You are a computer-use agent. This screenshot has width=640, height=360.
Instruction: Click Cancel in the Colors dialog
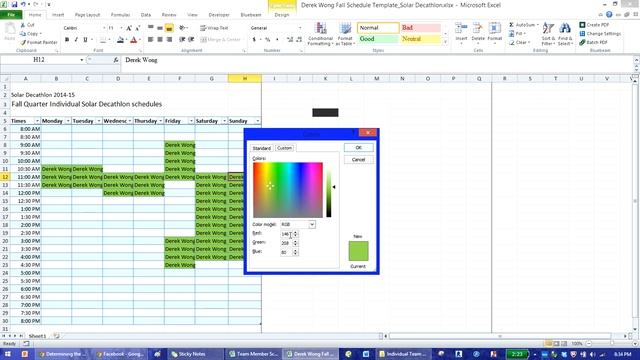click(x=358, y=160)
